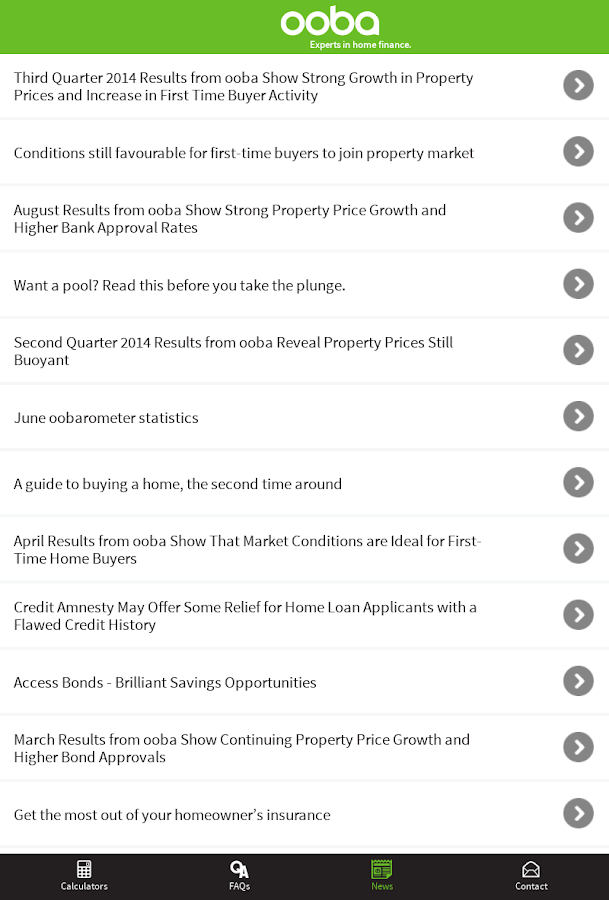Go to the Contact tab label

click(531, 886)
